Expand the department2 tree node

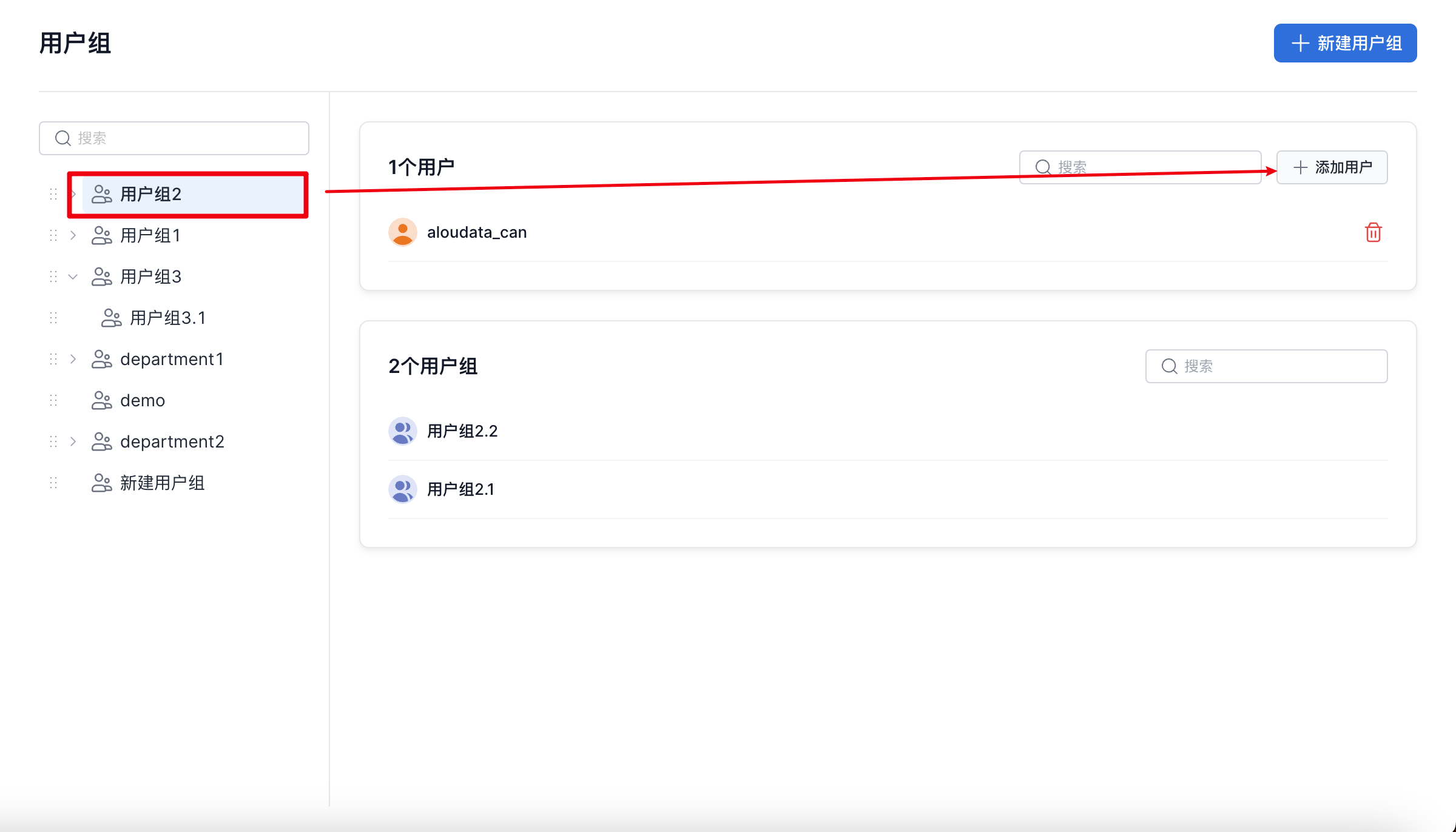[x=73, y=441]
